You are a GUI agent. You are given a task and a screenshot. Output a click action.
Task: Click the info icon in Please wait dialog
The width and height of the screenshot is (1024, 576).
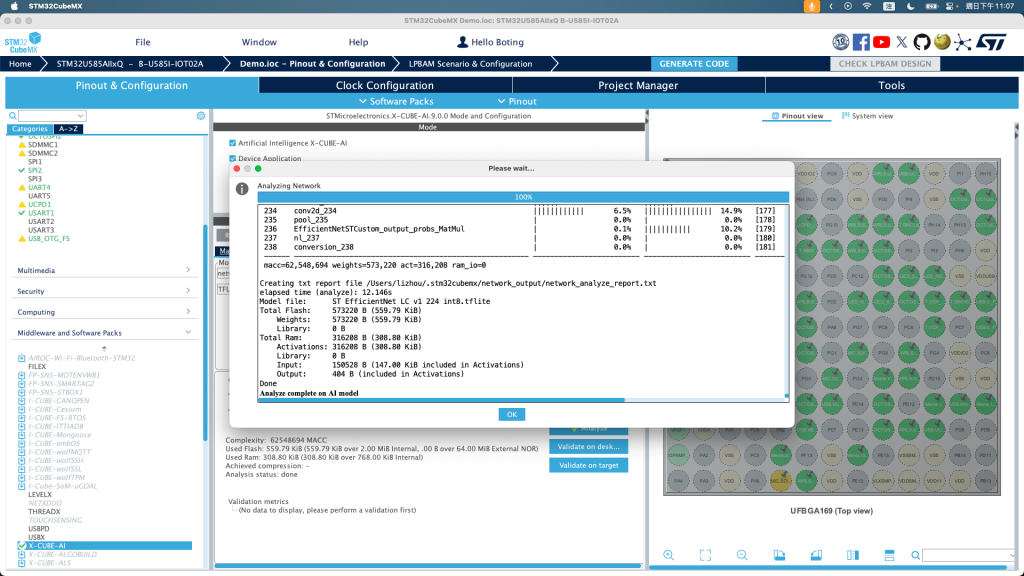point(242,189)
